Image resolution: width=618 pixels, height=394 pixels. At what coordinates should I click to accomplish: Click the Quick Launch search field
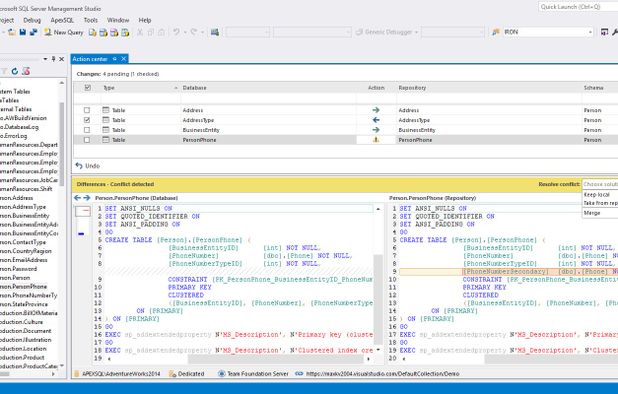point(578,7)
